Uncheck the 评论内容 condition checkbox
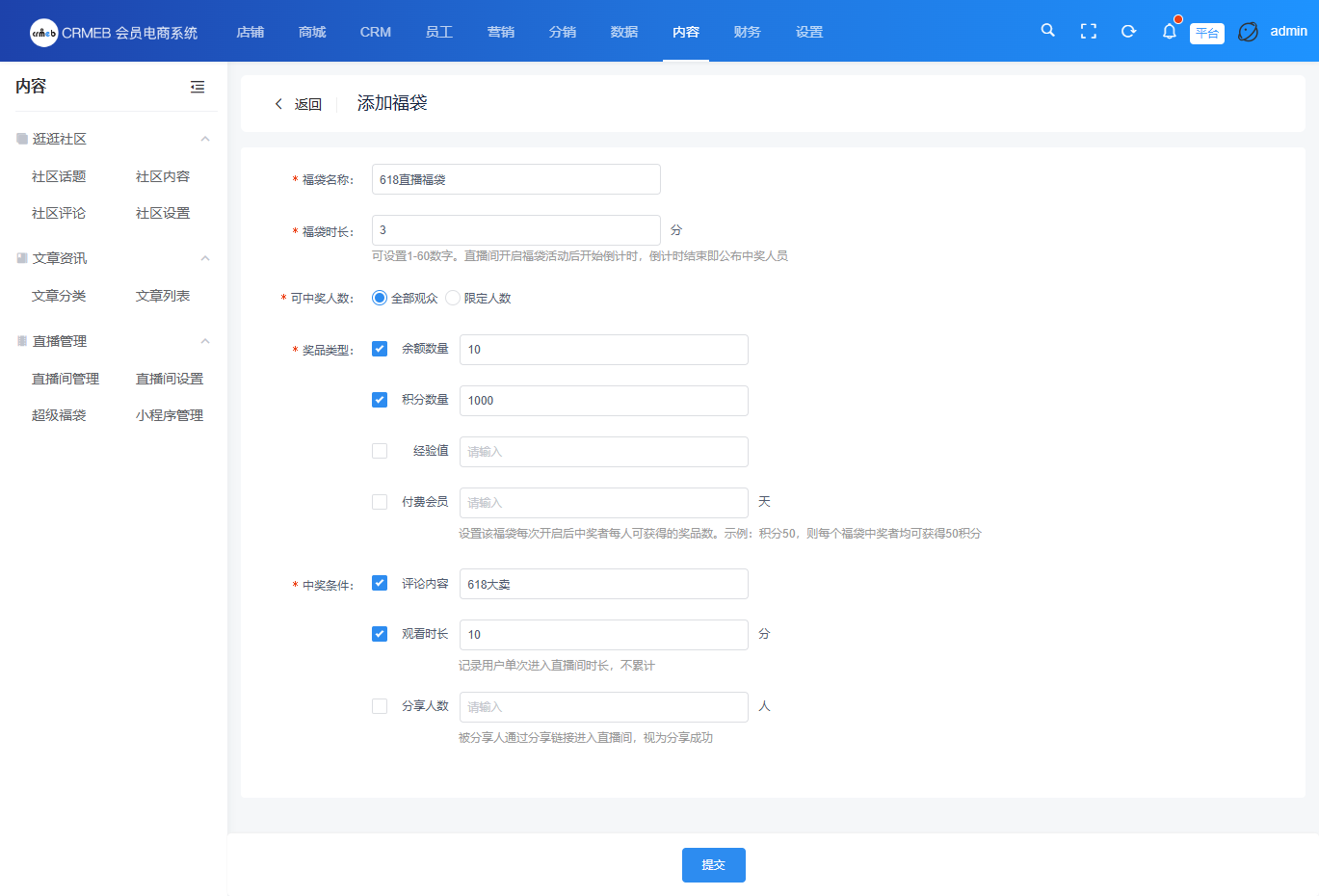The height and width of the screenshot is (896, 1319). (380, 583)
